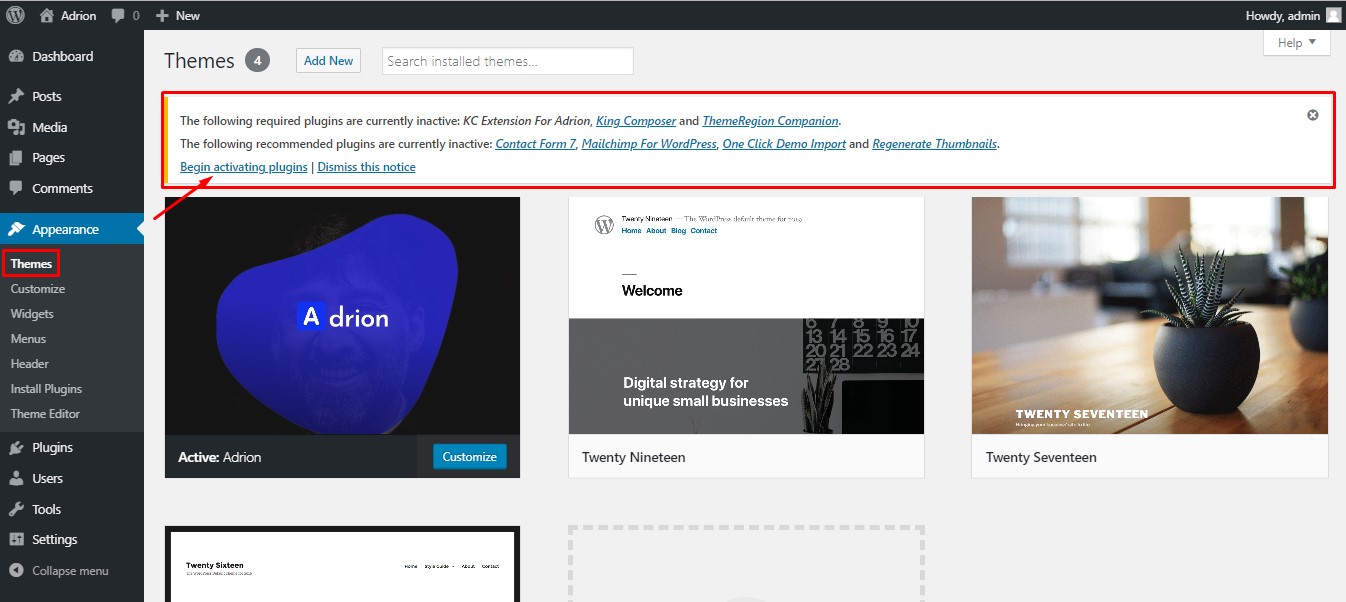Select the Twenty Sixteen theme screenshot
This screenshot has width=1346, height=602.
pos(342,566)
